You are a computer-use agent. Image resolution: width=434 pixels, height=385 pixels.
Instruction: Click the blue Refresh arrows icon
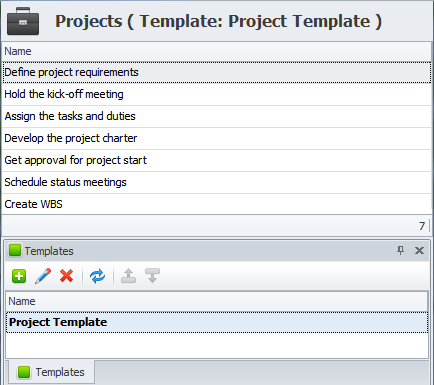click(98, 276)
